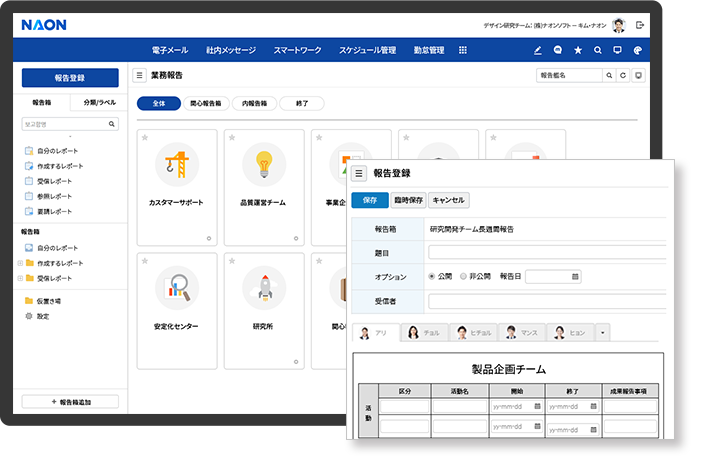Screen dimensions: 710x460
Task: Click the star favorites icon in top bar
Action: click(x=577, y=50)
